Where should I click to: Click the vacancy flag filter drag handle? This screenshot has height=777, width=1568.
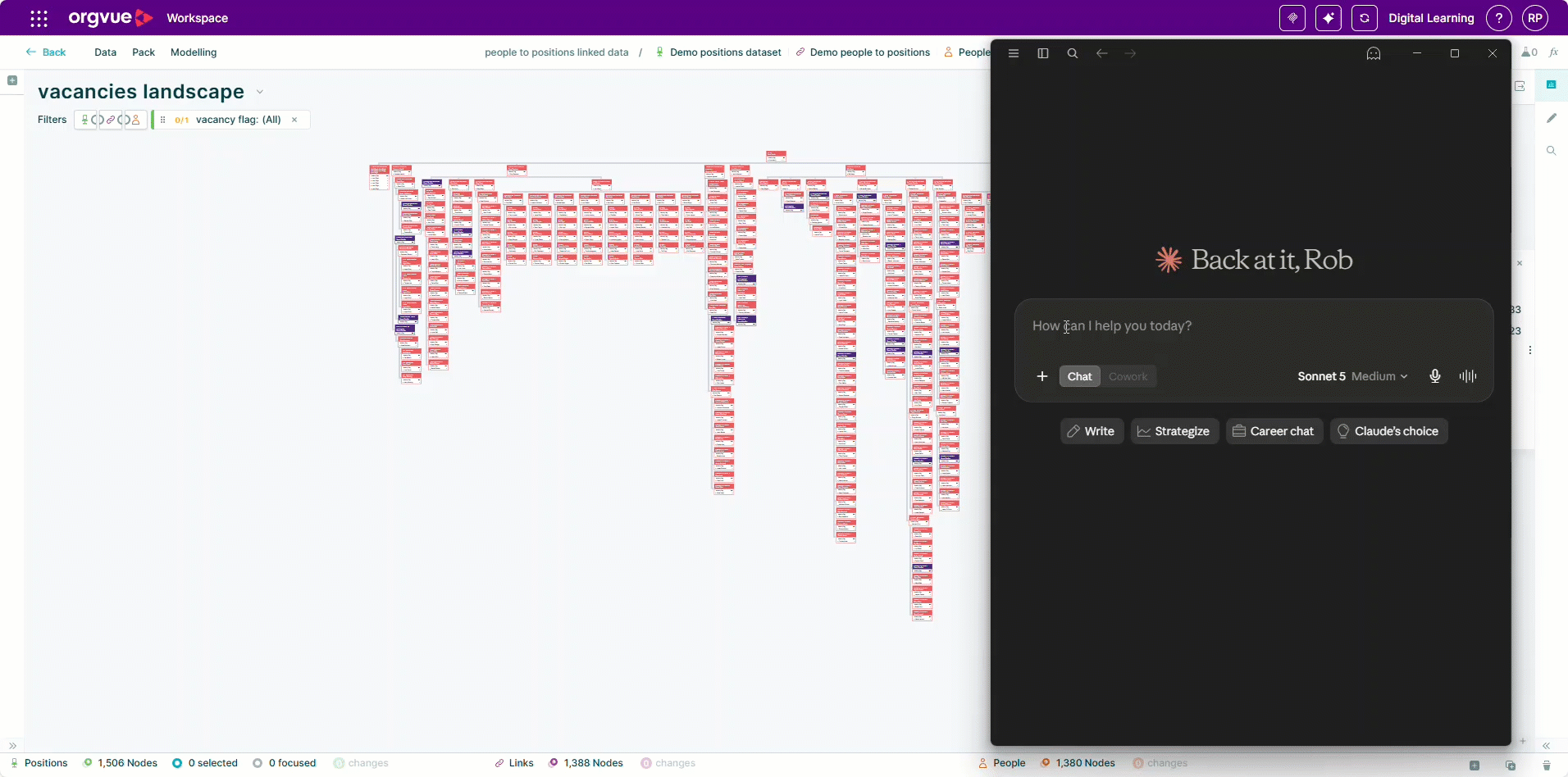[163, 120]
